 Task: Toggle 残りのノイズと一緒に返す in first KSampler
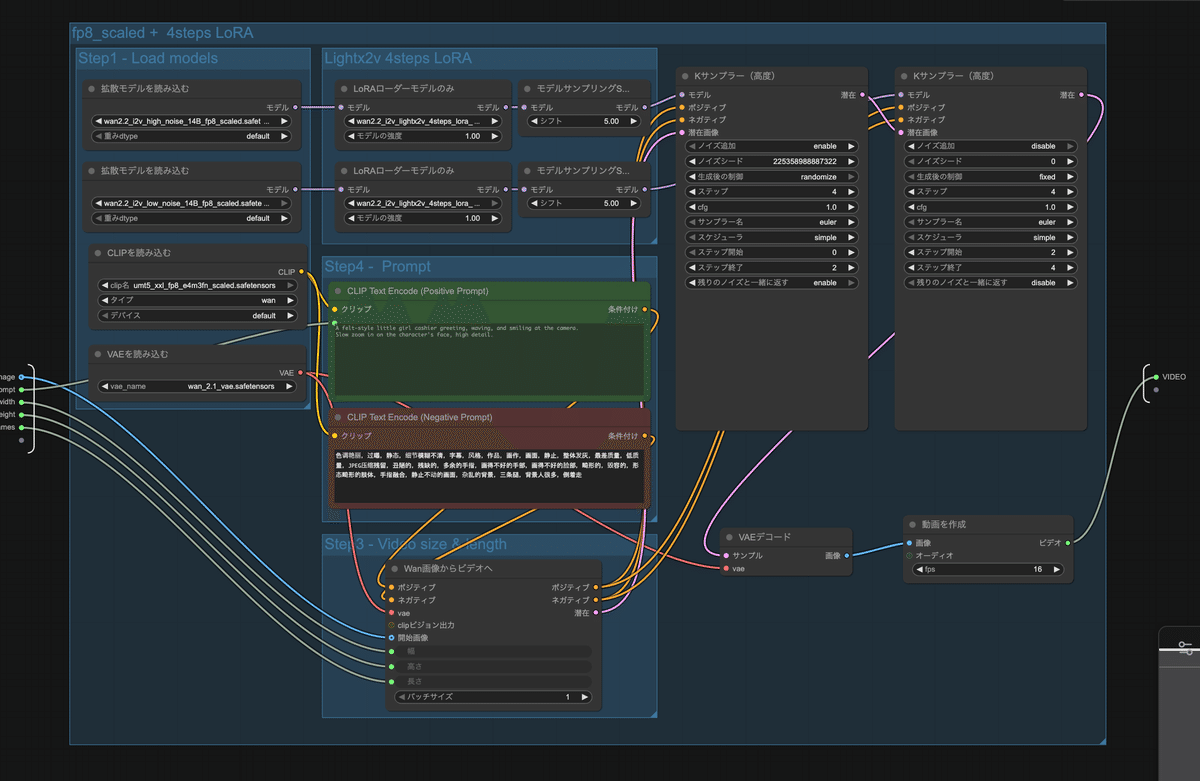(770, 283)
